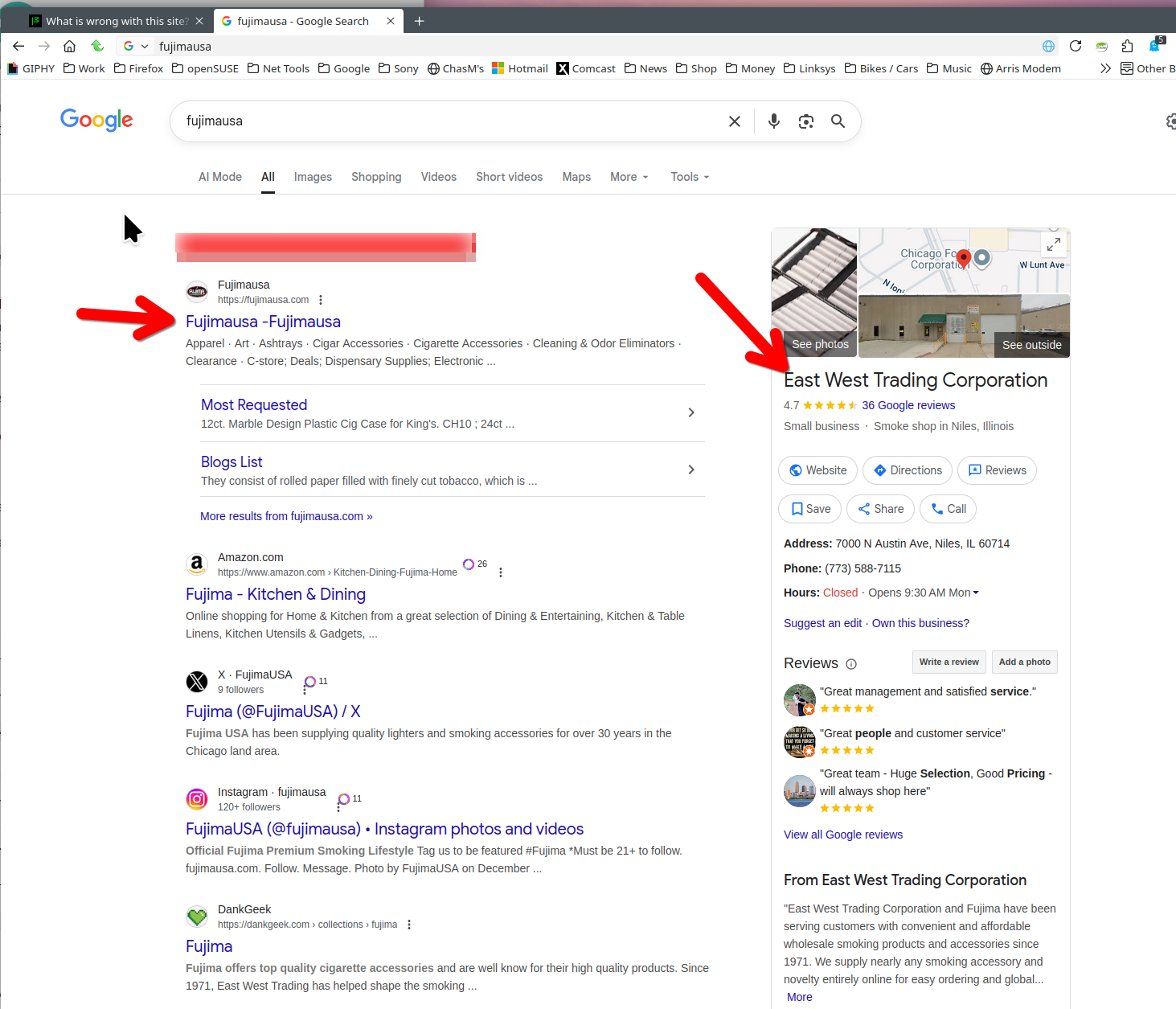The width and height of the screenshot is (1176, 1009).
Task: Show overflow bookmarks with the double chevron
Action: point(1106,68)
